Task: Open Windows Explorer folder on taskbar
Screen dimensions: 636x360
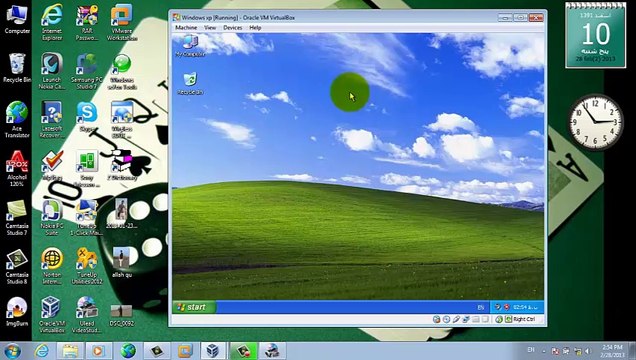Action: click(x=70, y=351)
